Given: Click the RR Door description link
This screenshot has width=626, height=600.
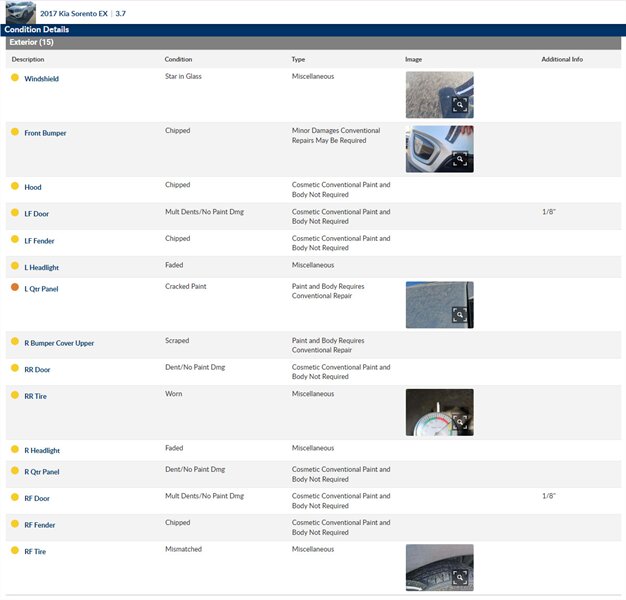Looking at the screenshot, I should point(37,370).
